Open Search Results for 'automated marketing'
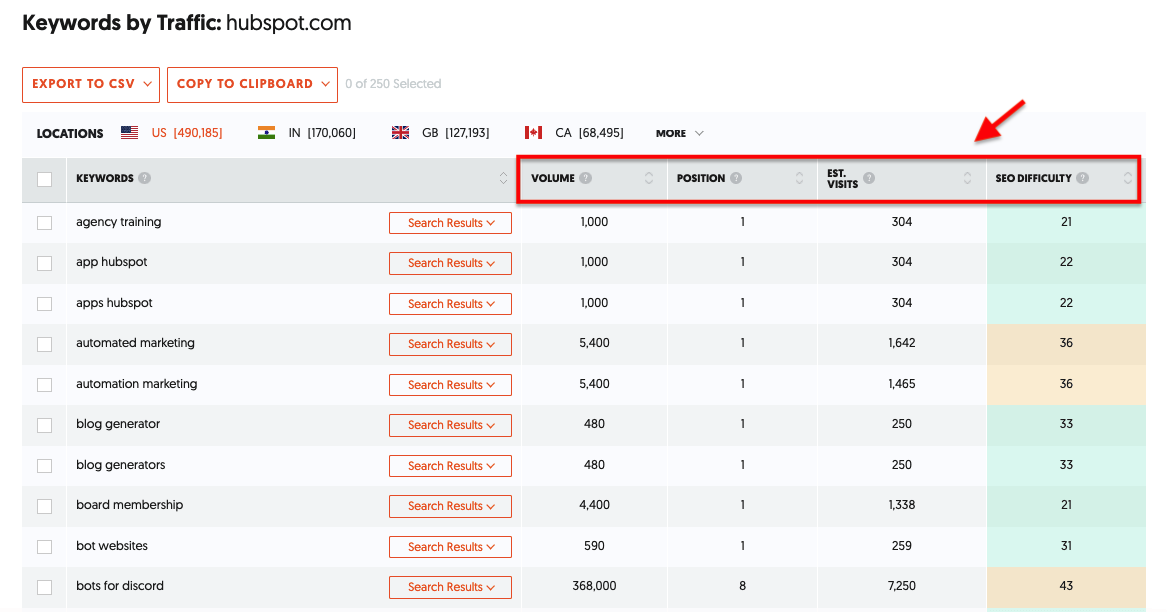This screenshot has height=612, width=1169. click(x=450, y=344)
